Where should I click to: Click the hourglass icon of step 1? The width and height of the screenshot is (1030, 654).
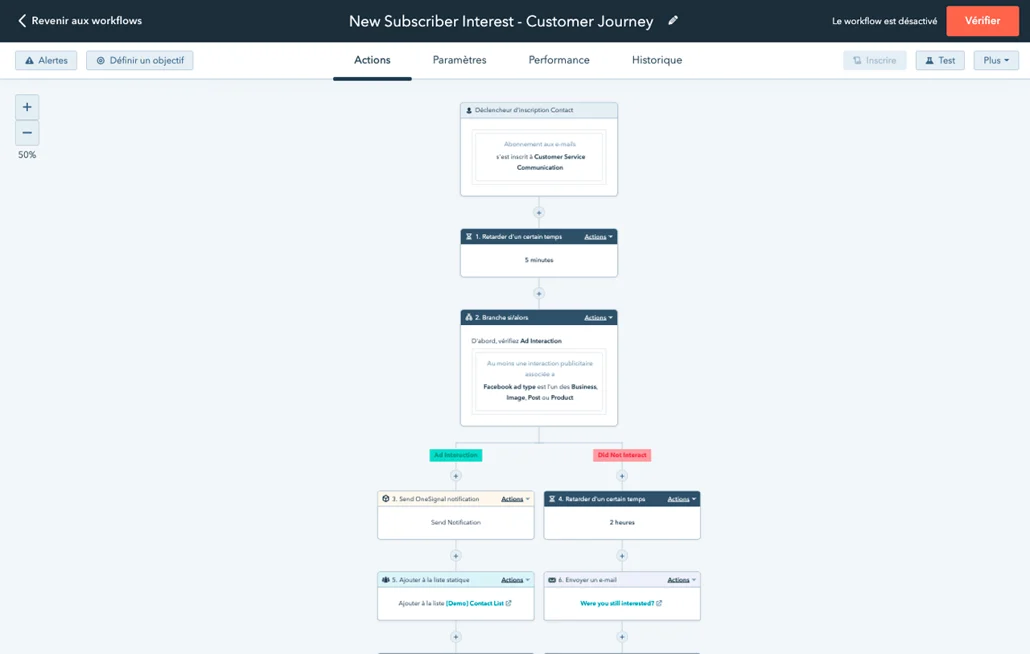coord(469,236)
